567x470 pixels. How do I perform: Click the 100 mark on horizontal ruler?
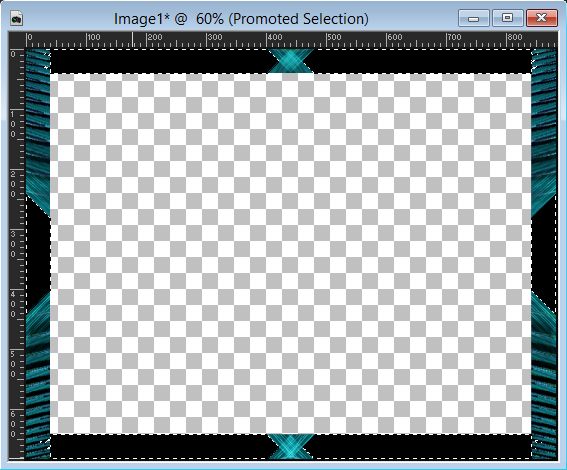pos(93,37)
